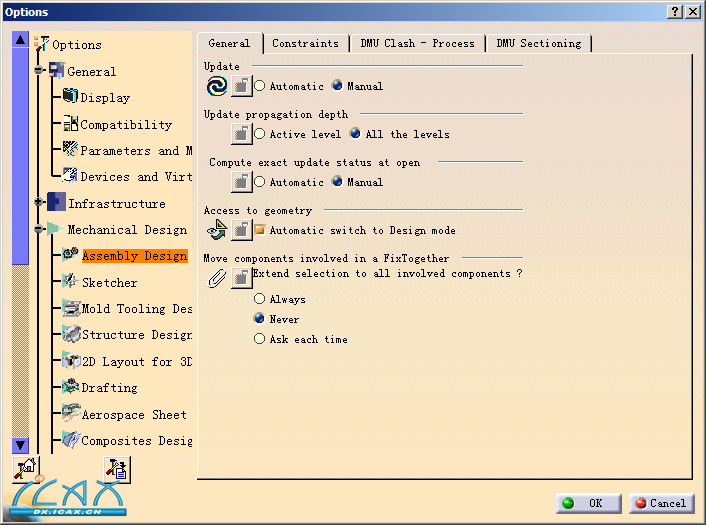
Task: Select Compatibility under General
Action: (x=126, y=124)
